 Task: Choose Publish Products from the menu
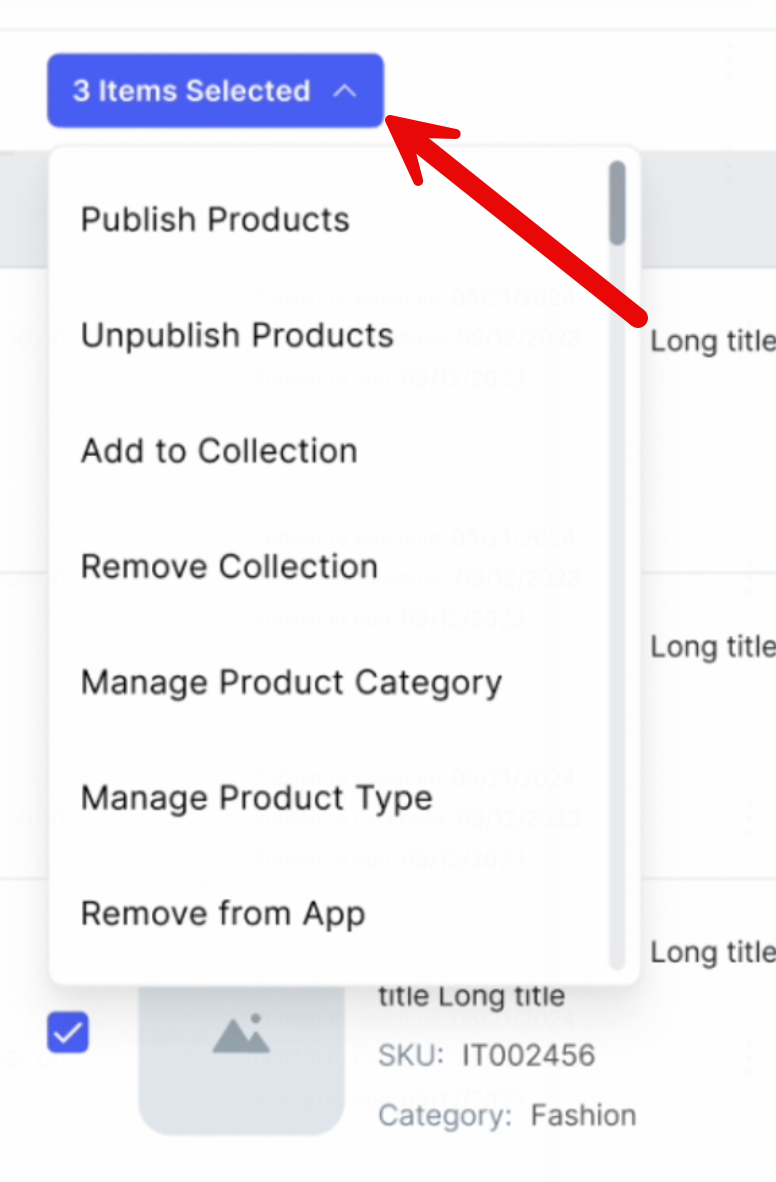click(215, 220)
